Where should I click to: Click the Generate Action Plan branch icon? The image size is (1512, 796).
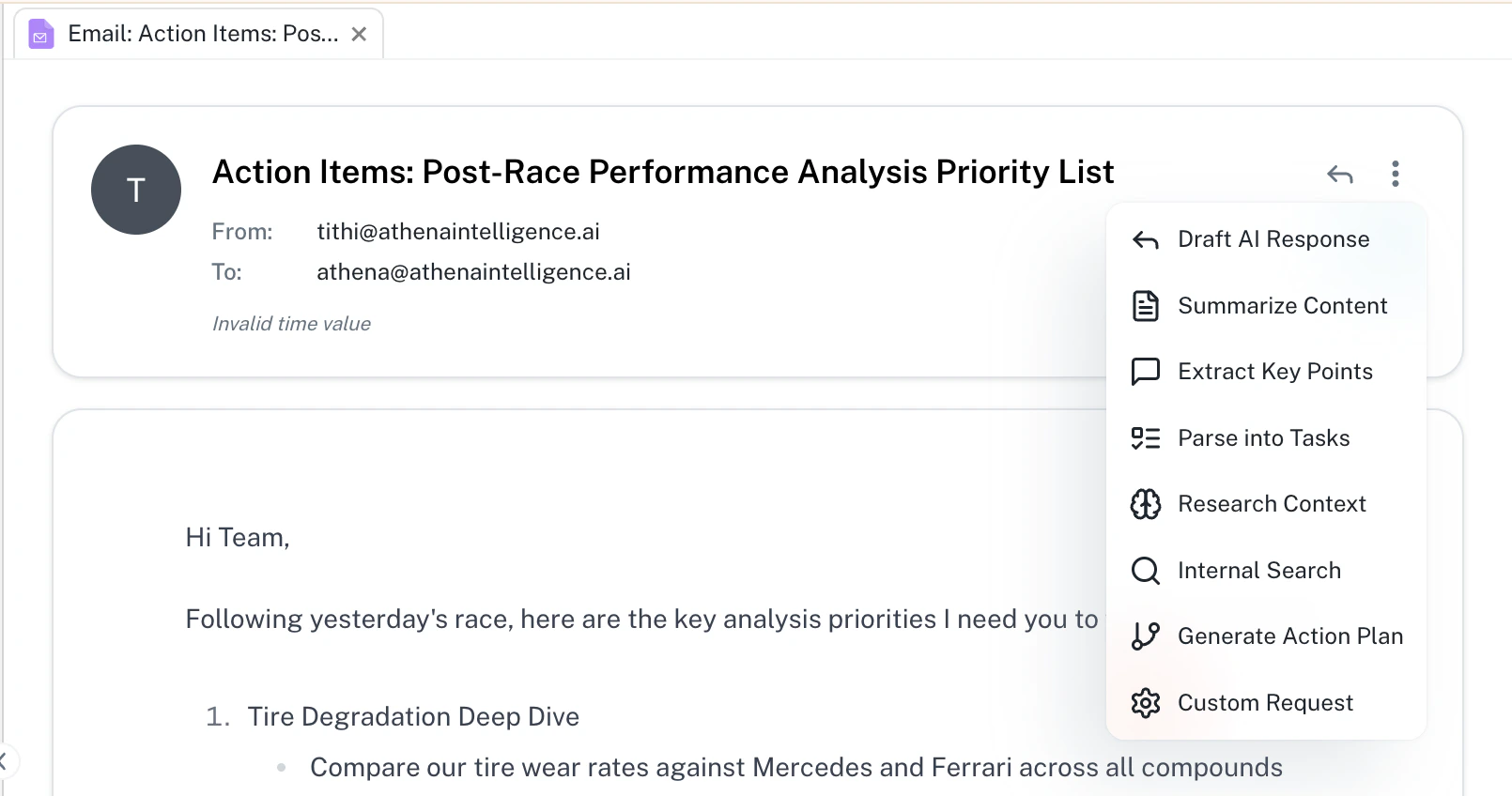click(x=1145, y=636)
